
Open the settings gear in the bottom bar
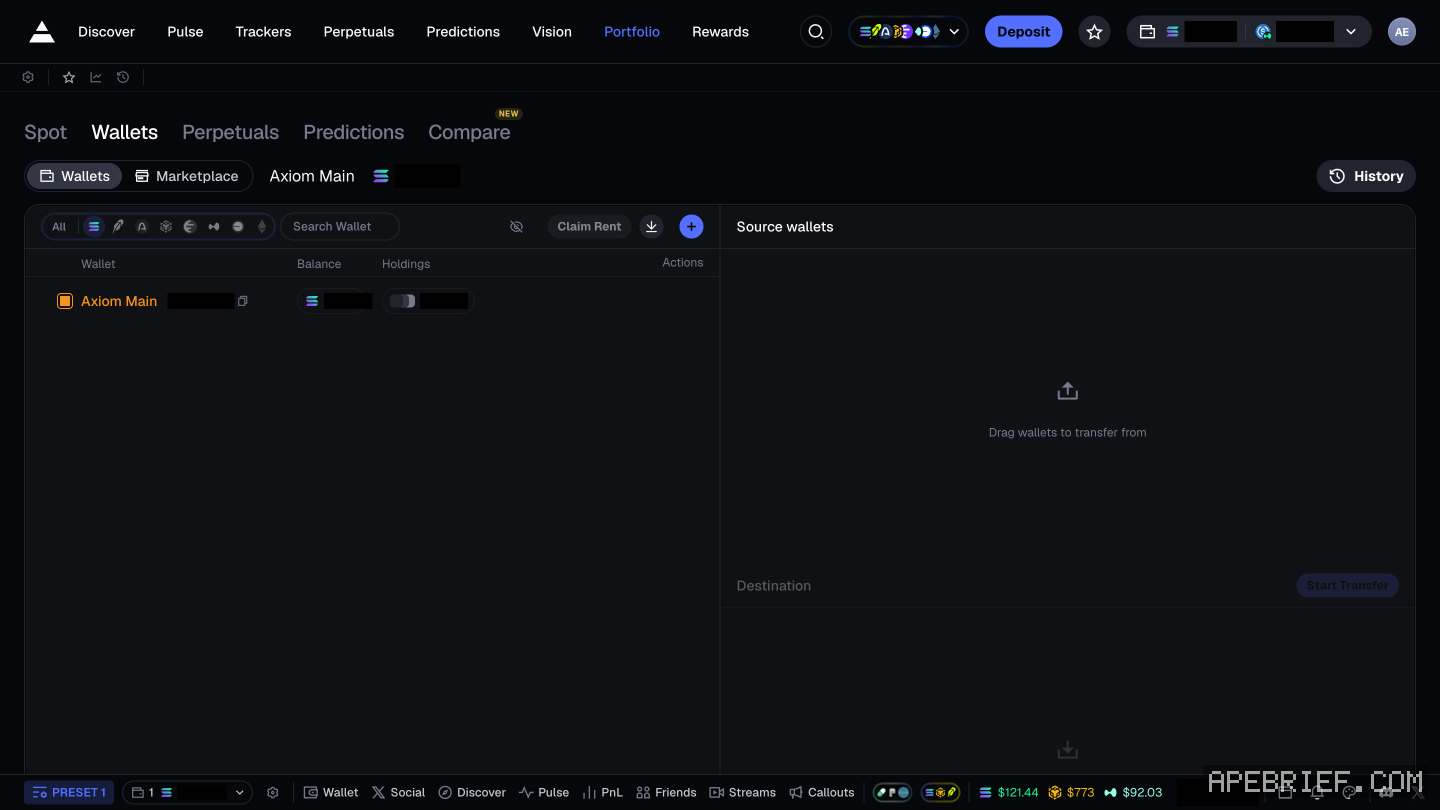[273, 792]
